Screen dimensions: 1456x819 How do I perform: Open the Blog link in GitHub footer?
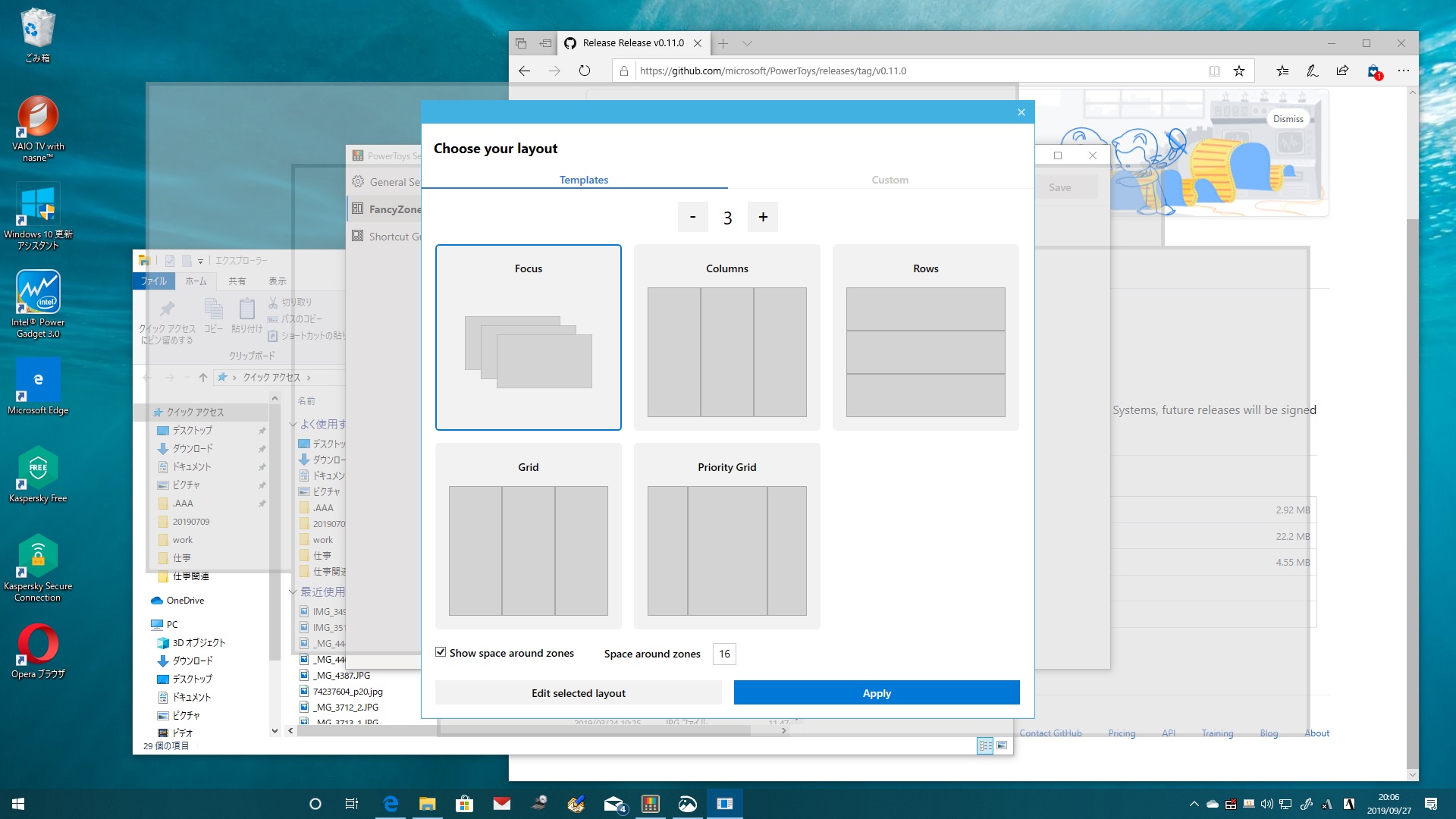[1269, 733]
